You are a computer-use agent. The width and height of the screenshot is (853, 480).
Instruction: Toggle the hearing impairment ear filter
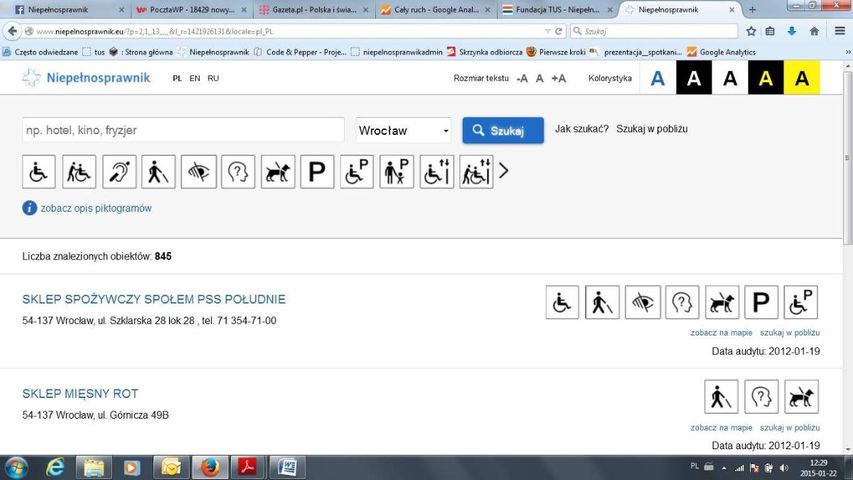coord(118,172)
